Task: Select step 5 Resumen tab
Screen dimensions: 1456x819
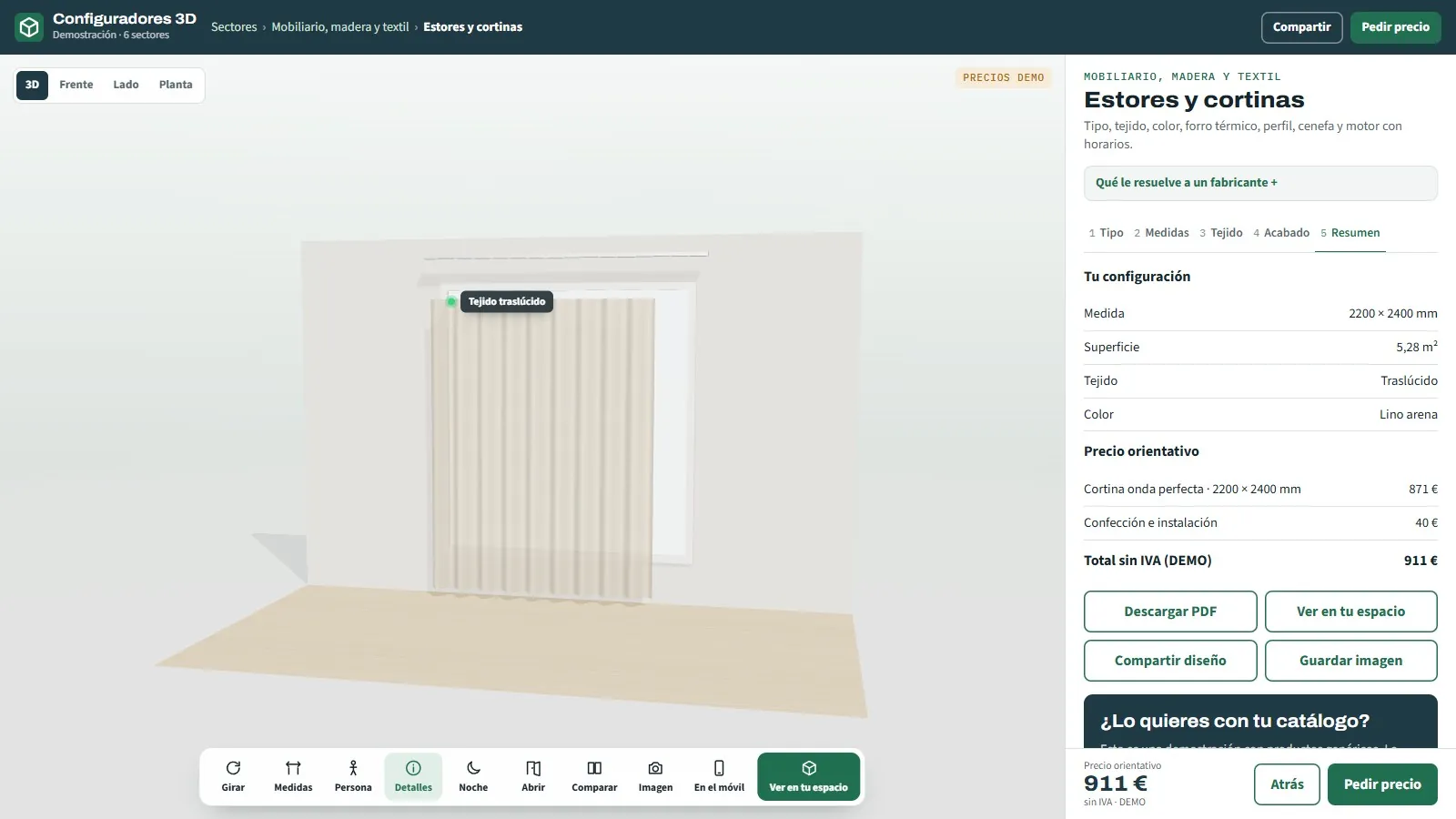Action: pos(1350,233)
